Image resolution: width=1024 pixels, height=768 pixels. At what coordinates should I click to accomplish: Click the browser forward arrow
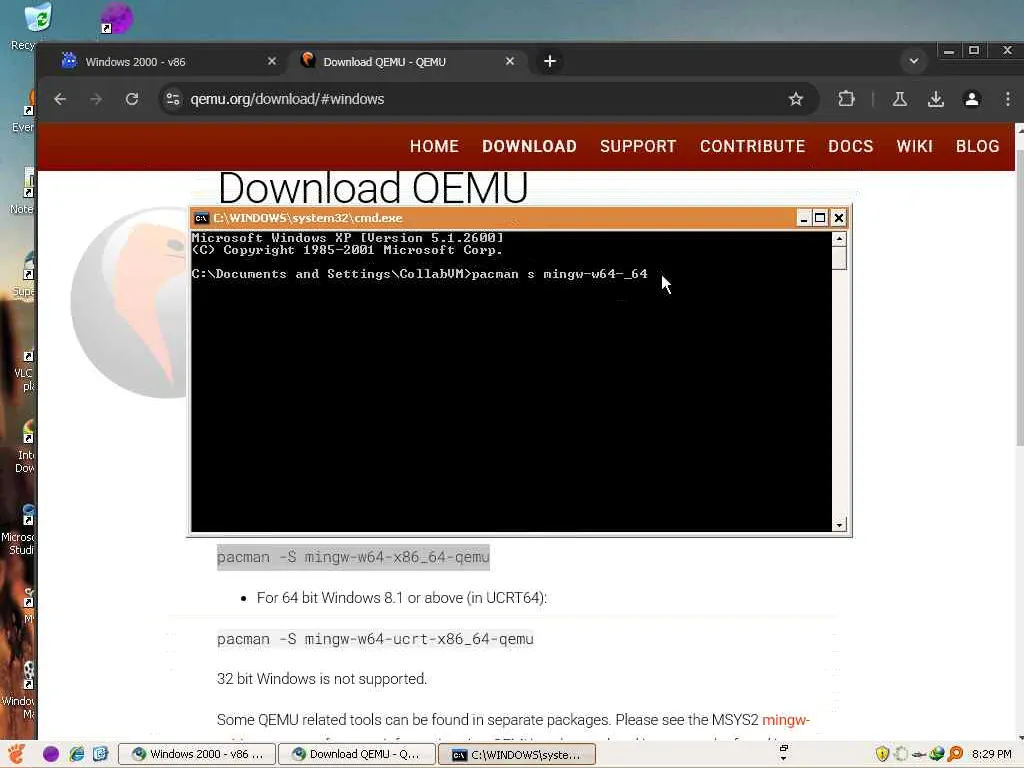coord(96,99)
